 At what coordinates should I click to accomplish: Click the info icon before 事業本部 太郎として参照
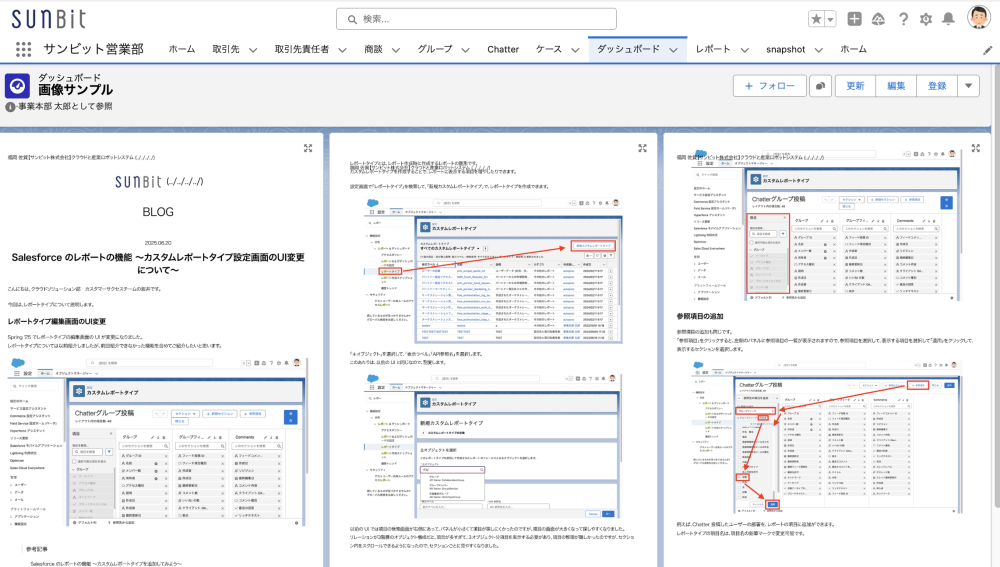(10, 107)
